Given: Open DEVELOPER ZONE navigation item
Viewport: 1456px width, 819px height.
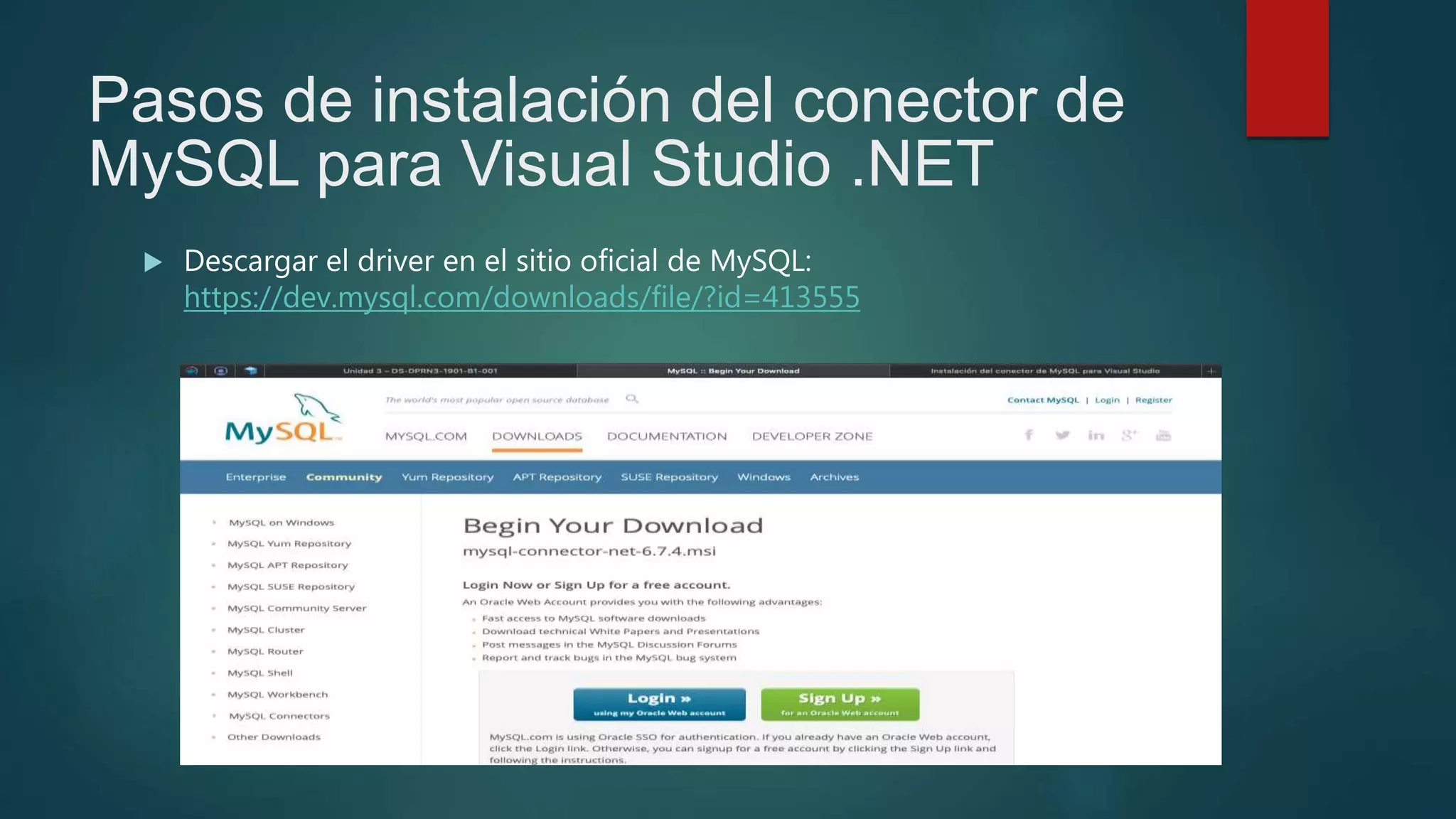Looking at the screenshot, I should point(812,436).
